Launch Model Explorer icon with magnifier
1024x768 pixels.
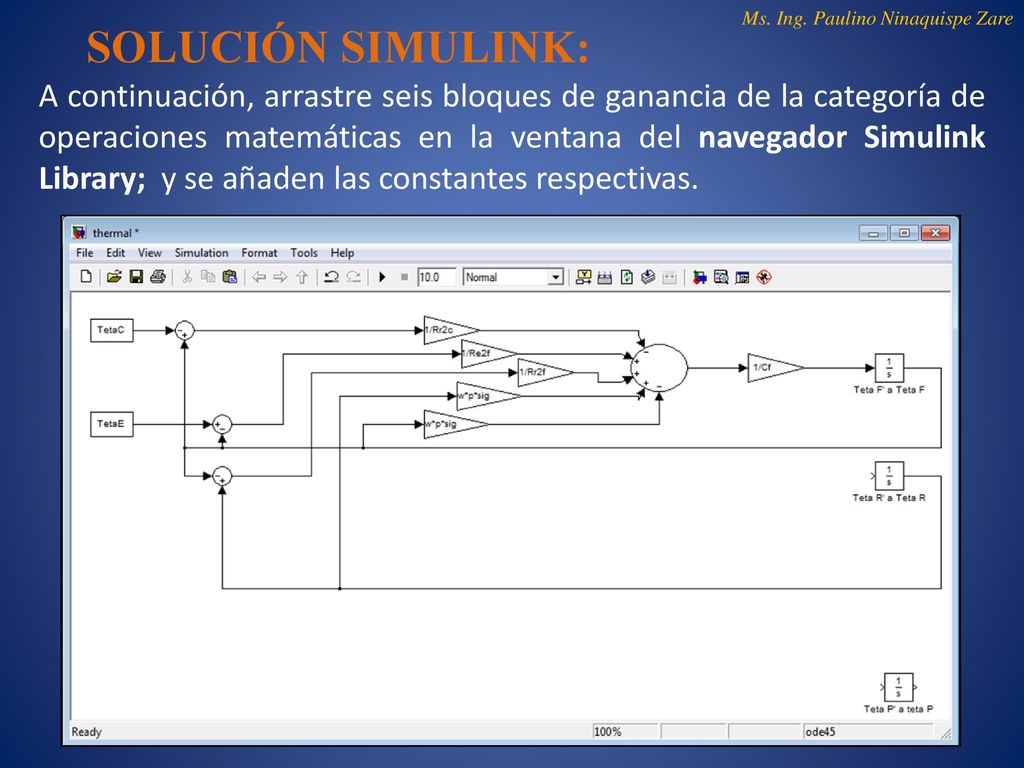[x=721, y=277]
